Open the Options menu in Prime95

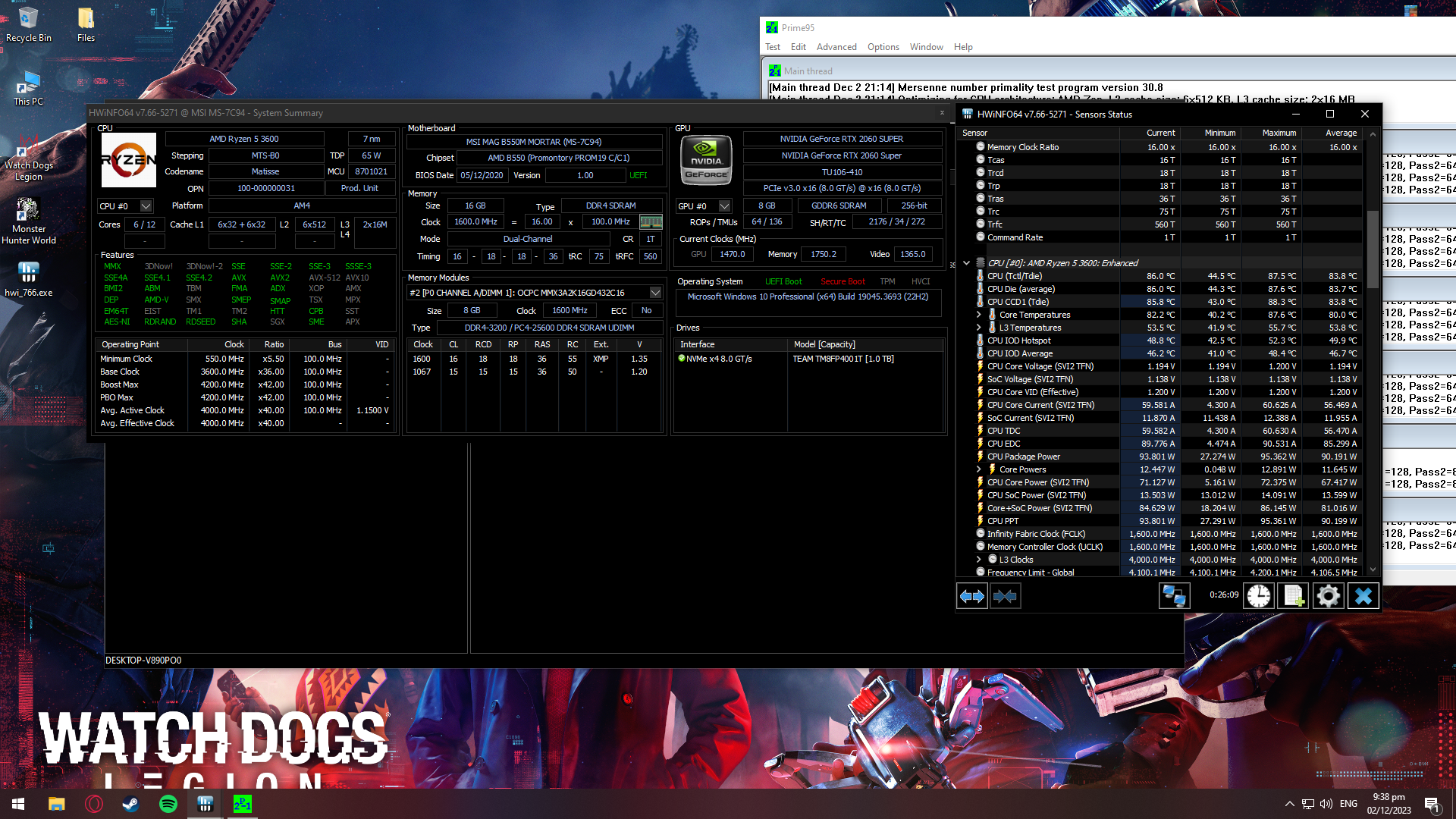click(883, 47)
